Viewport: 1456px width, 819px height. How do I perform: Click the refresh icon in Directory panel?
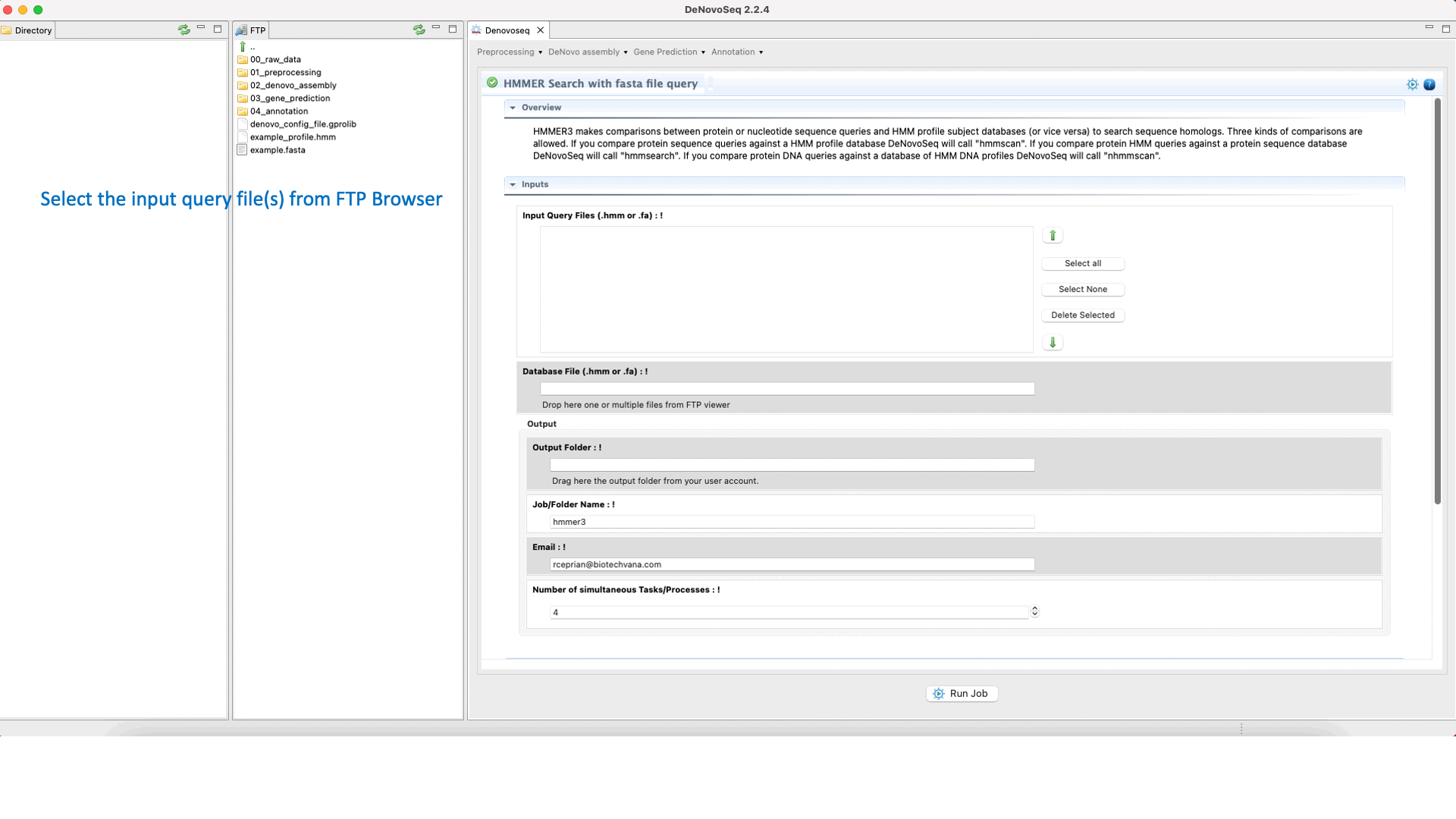click(x=184, y=30)
